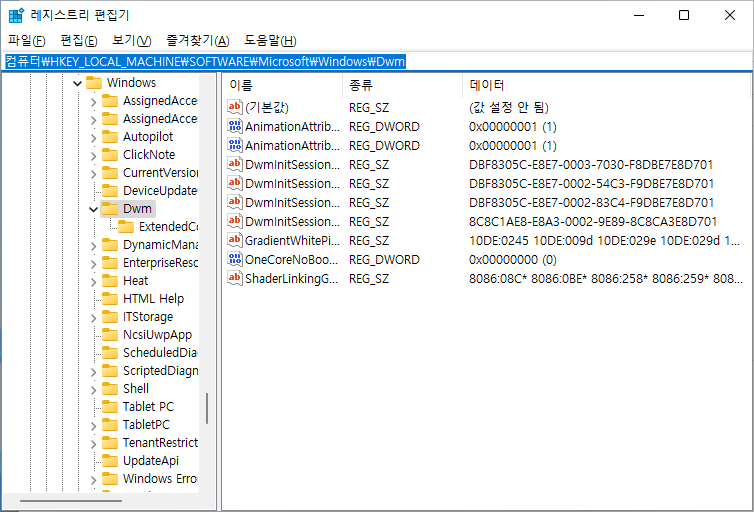This screenshot has height=512, width=754.
Task: Click the tree pane vertical scrollbar thumb
Action: pos(207,409)
